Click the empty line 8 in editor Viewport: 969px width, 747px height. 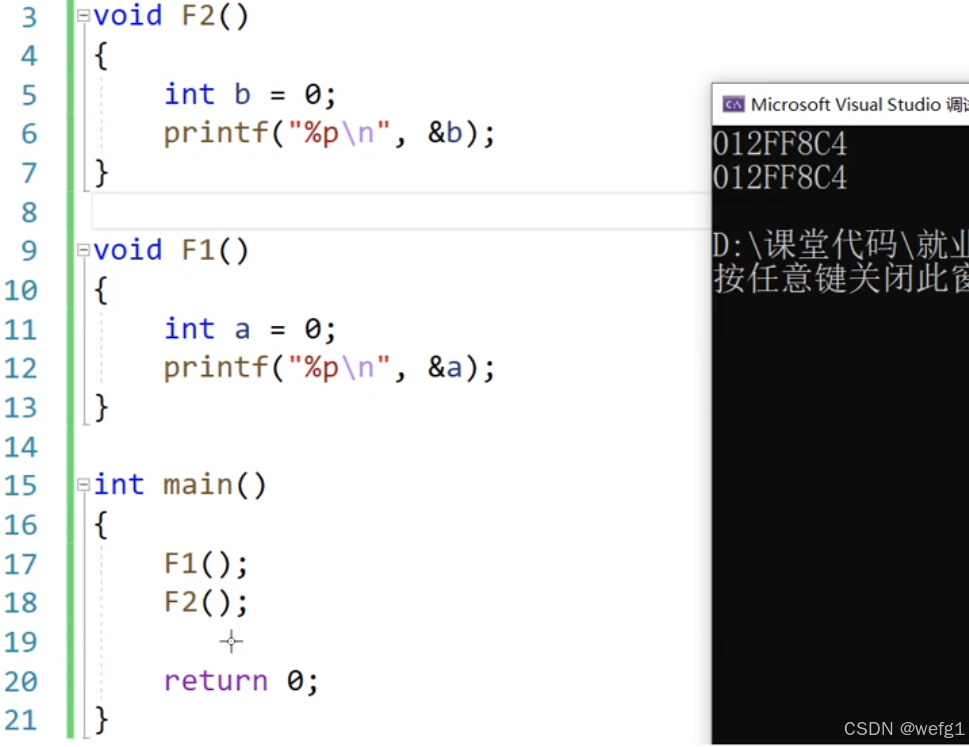tap(400, 211)
